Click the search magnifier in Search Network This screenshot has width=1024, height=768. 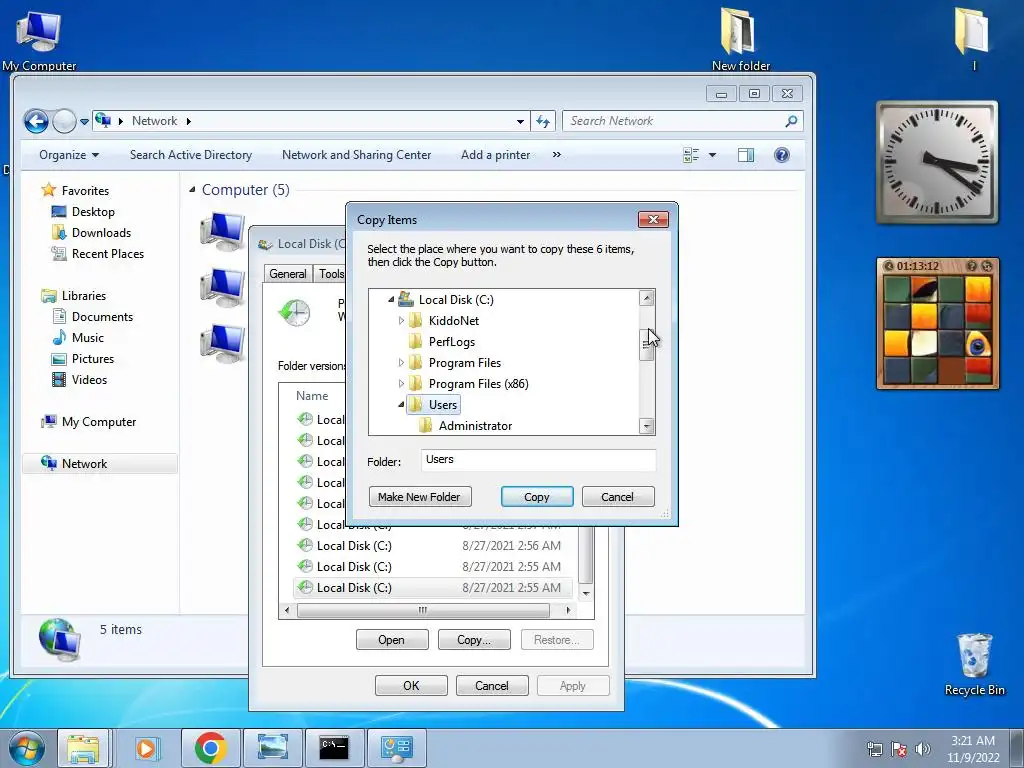[x=791, y=121]
